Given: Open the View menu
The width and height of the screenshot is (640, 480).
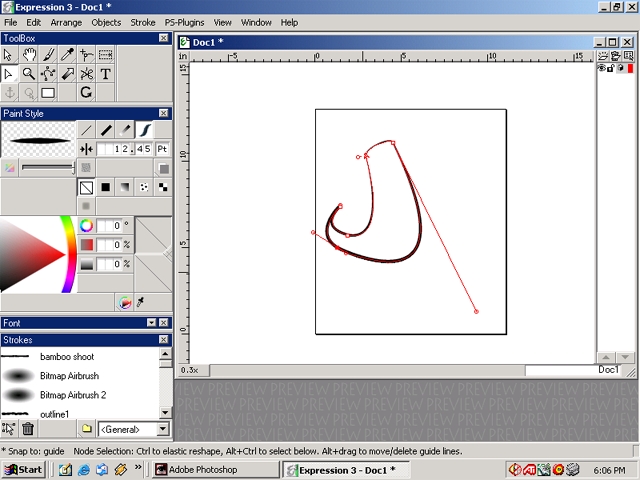Looking at the screenshot, I should [222, 22].
